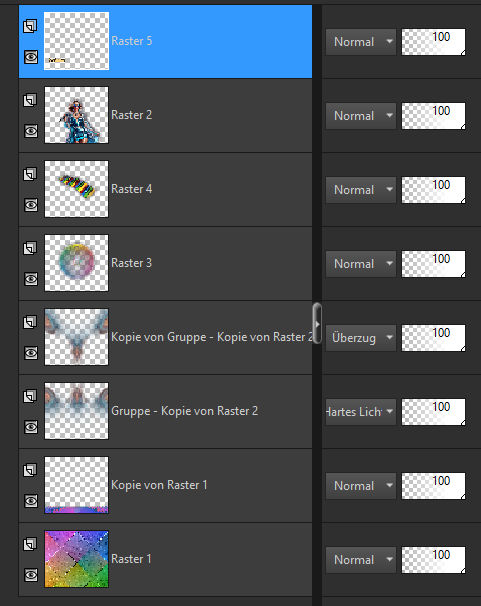Screen dimensions: 481x606
Task: Hide the Raster 5 layer with its eye
Action: 31,57
